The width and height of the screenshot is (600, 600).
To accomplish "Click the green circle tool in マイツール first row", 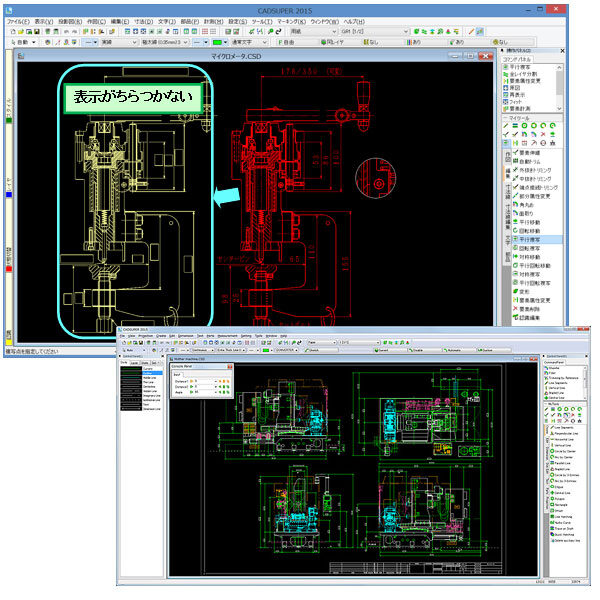I will click(x=524, y=126).
